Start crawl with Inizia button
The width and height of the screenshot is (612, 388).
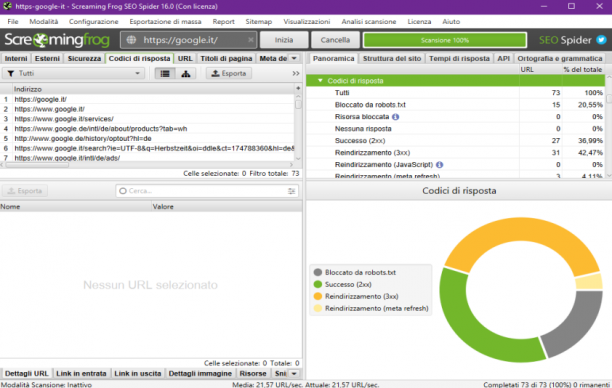point(284,40)
